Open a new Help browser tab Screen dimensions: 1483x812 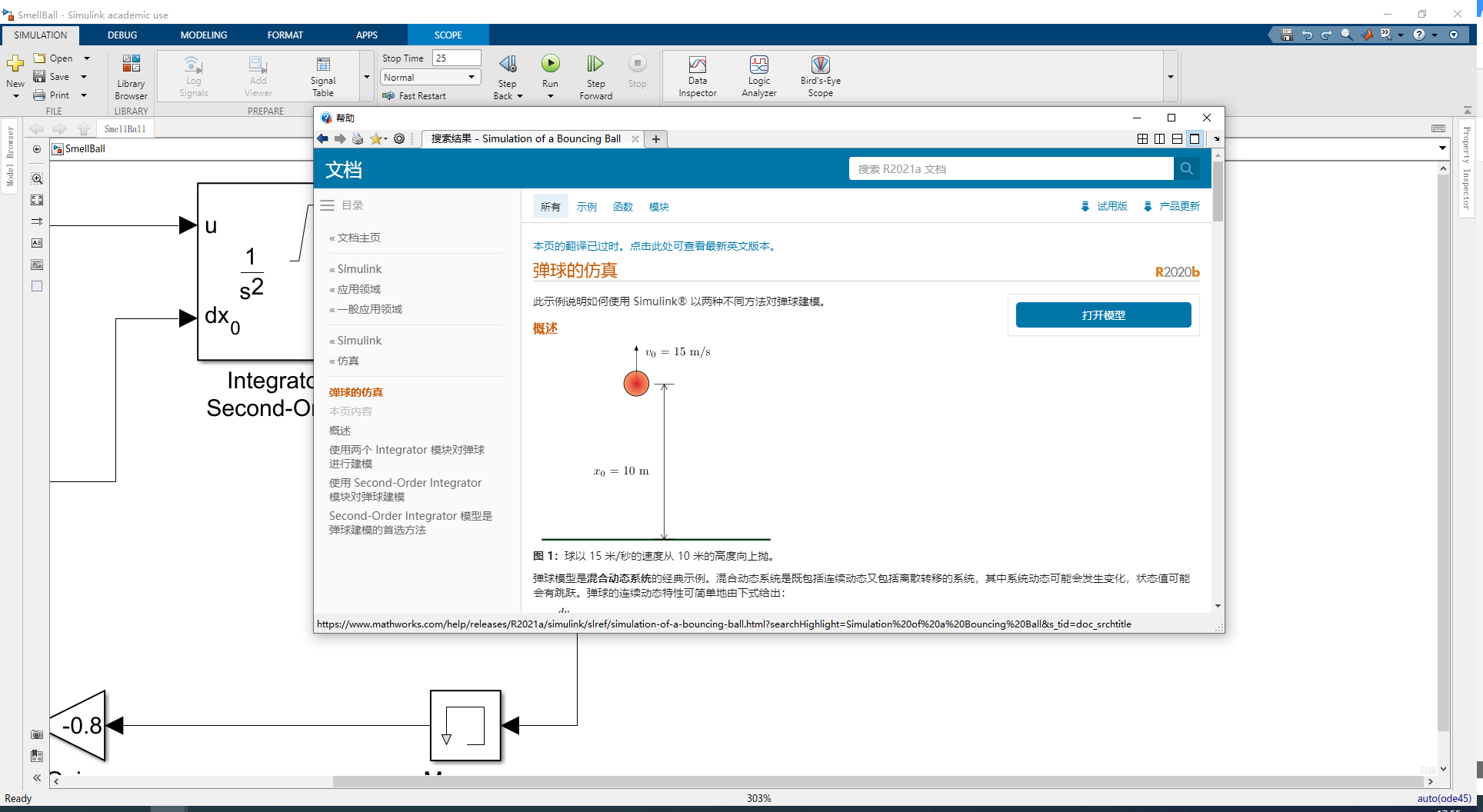click(x=655, y=139)
